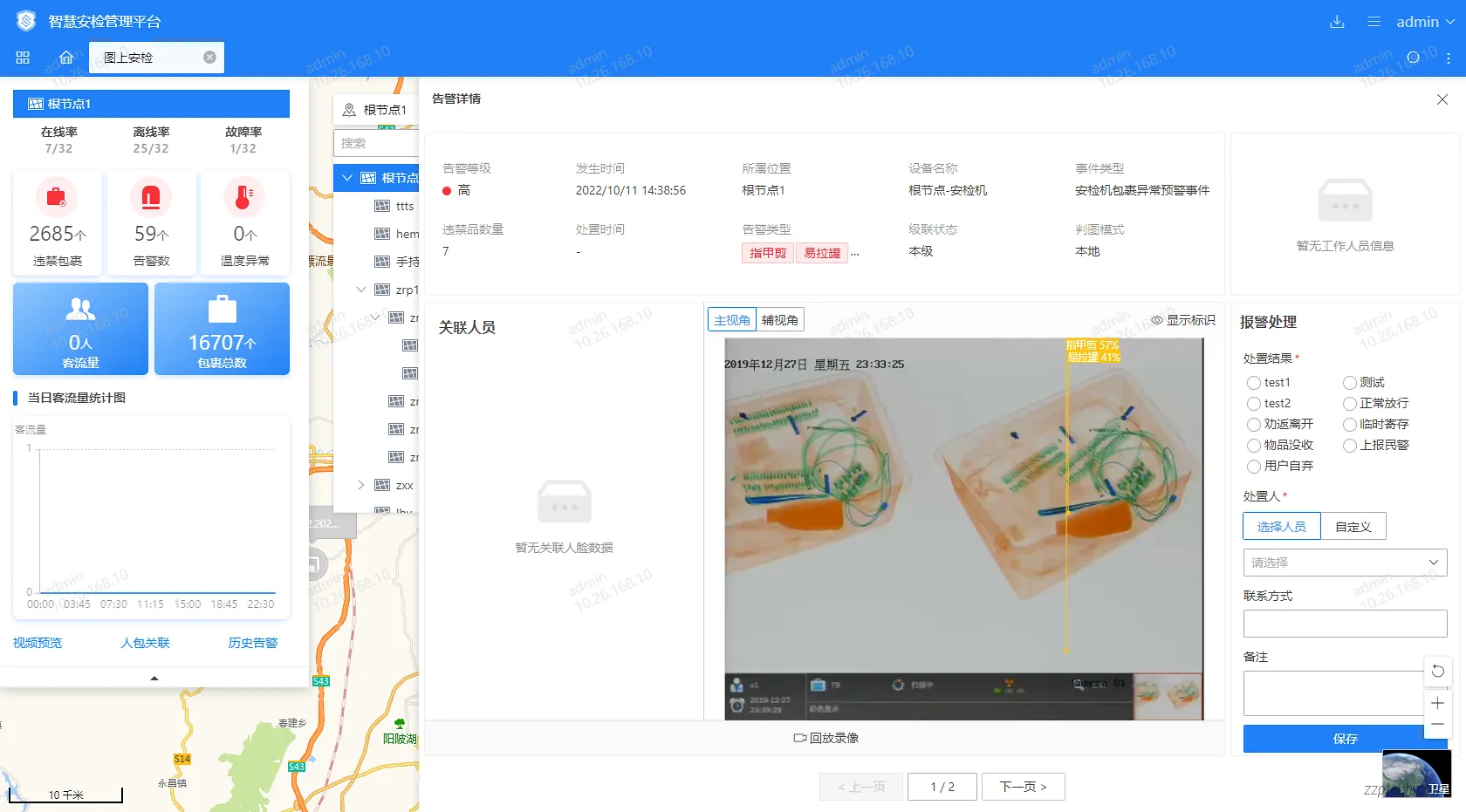Viewport: 1466px width, 812px height.
Task: Click the 显示标识 eye icon above X-ray image
Action: point(1157,320)
